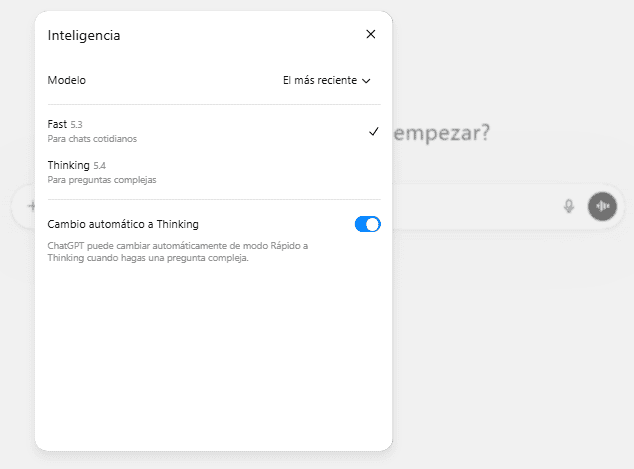634x469 pixels.
Task: Start dictation with the microphone icon
Action: [x=569, y=207]
